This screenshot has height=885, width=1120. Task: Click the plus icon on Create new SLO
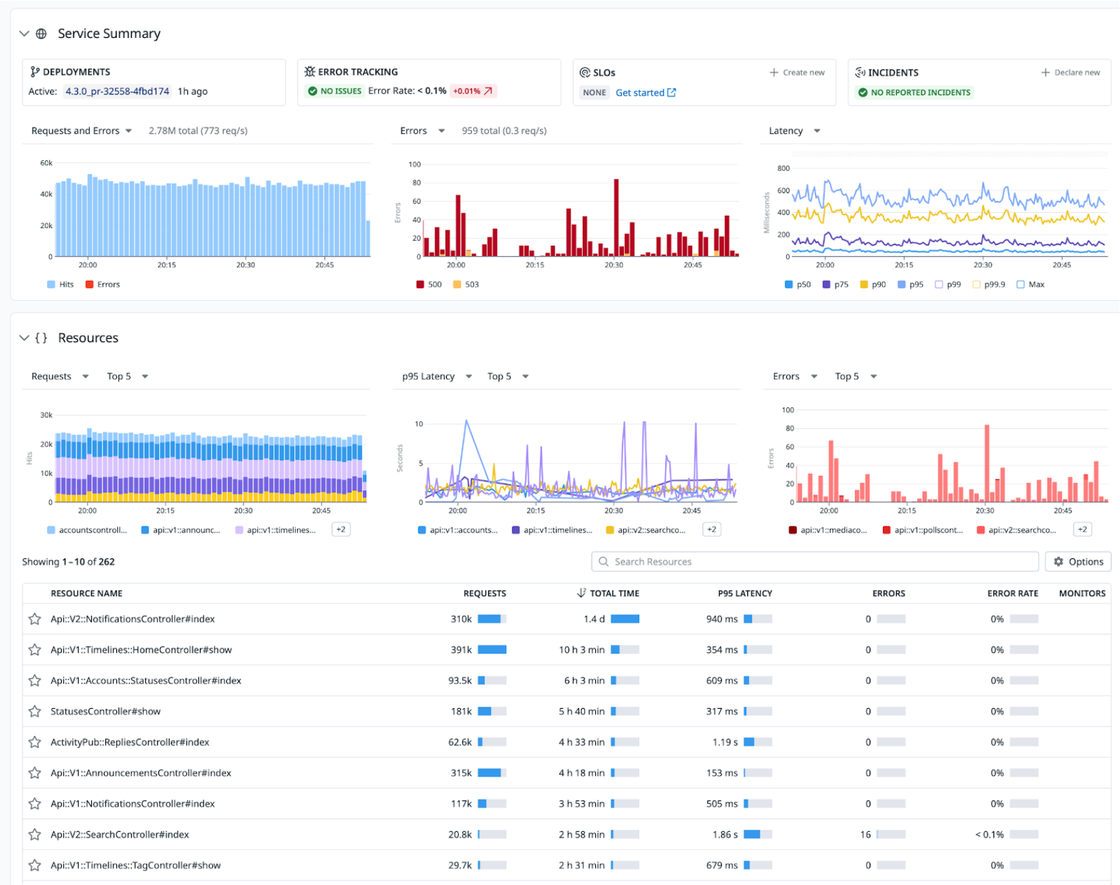click(775, 72)
